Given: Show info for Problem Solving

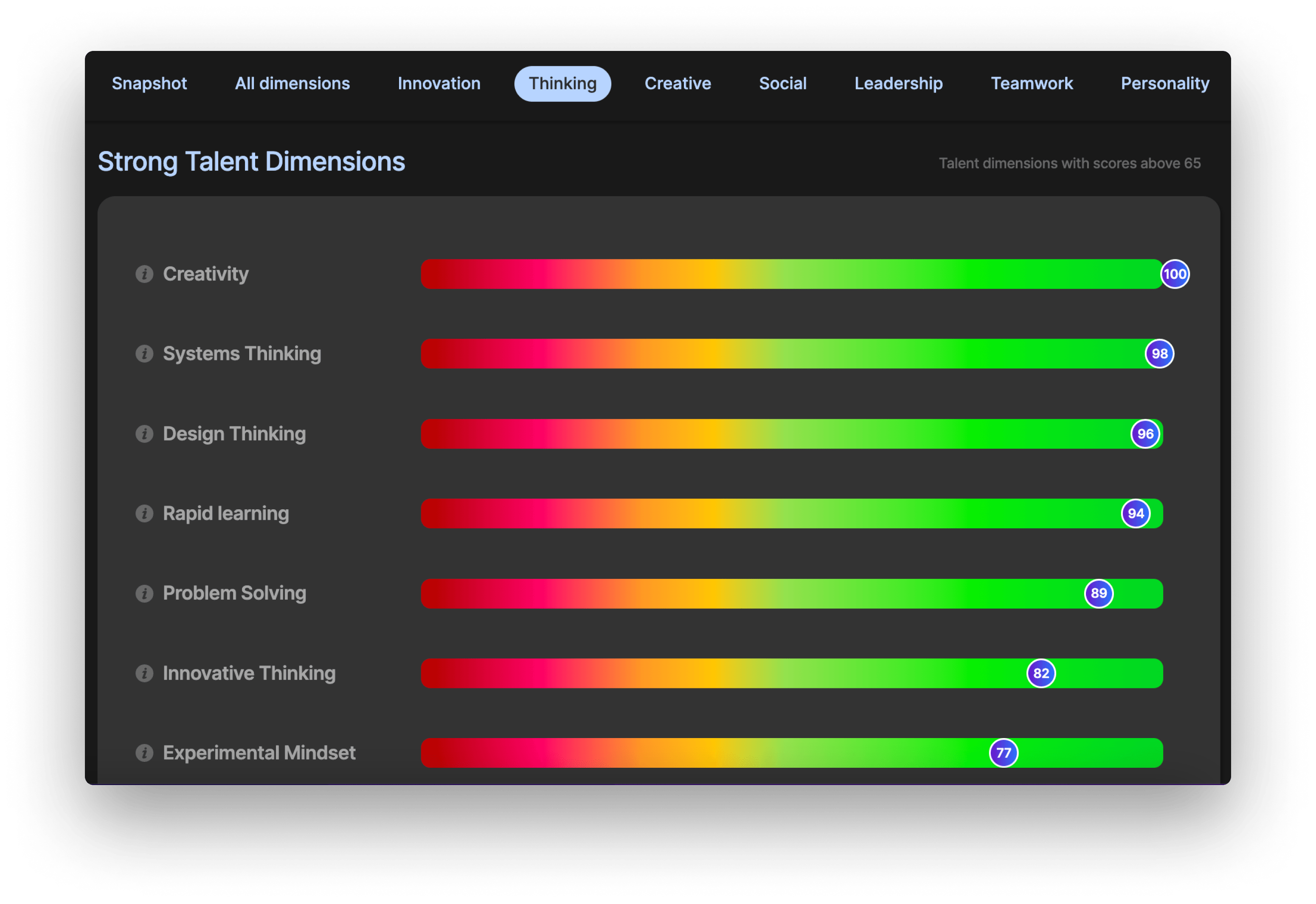Looking at the screenshot, I should pos(144,594).
